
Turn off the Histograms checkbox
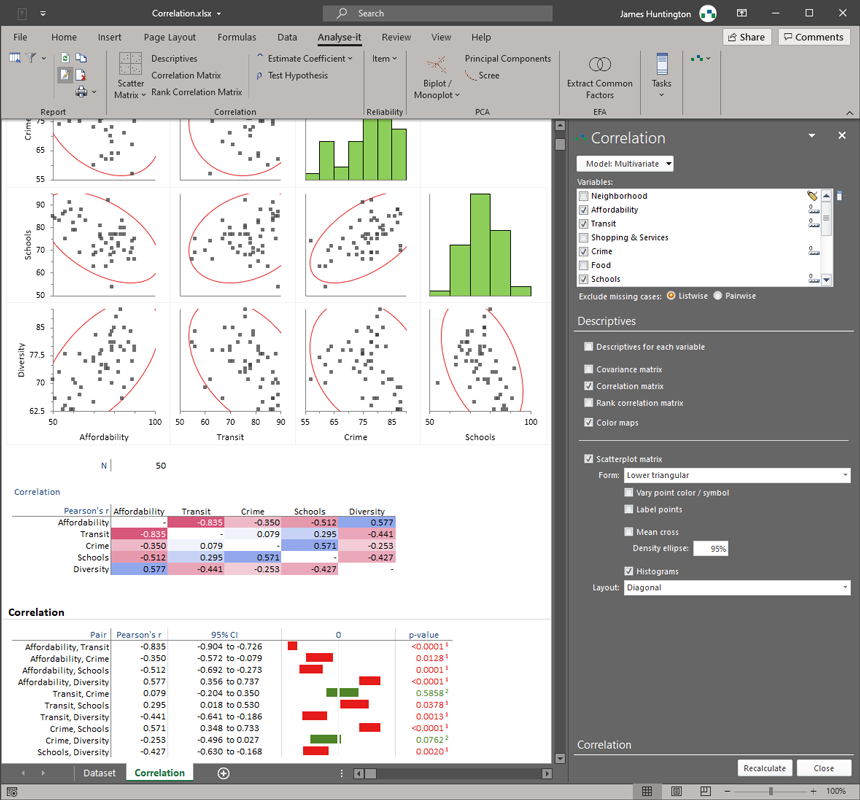629,571
